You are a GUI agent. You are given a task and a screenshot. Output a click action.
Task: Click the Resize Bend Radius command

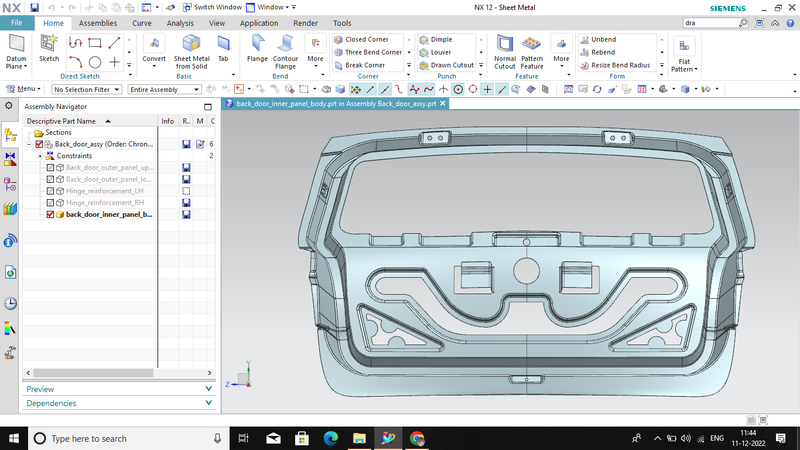[x=615, y=65]
